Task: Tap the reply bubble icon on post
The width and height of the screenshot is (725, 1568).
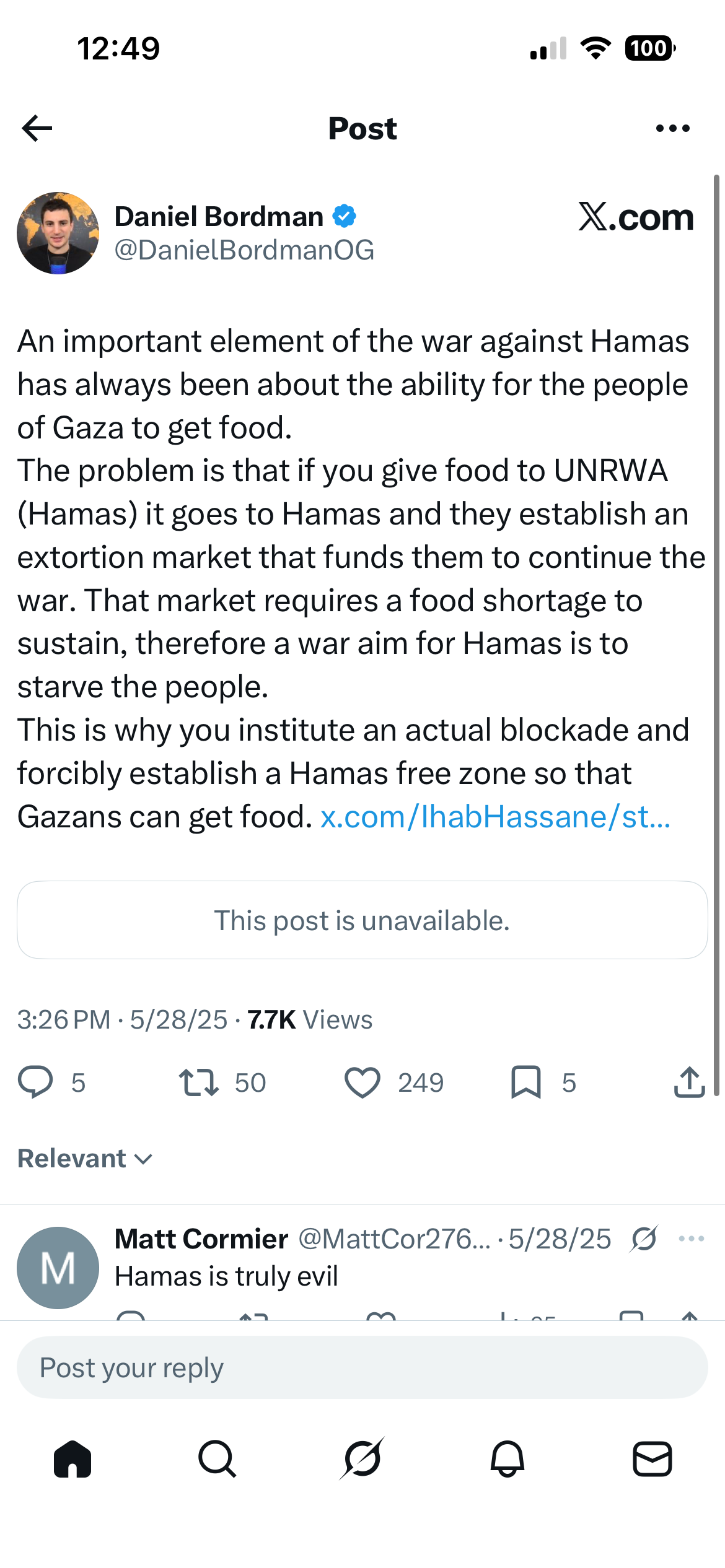Action: [35, 1082]
